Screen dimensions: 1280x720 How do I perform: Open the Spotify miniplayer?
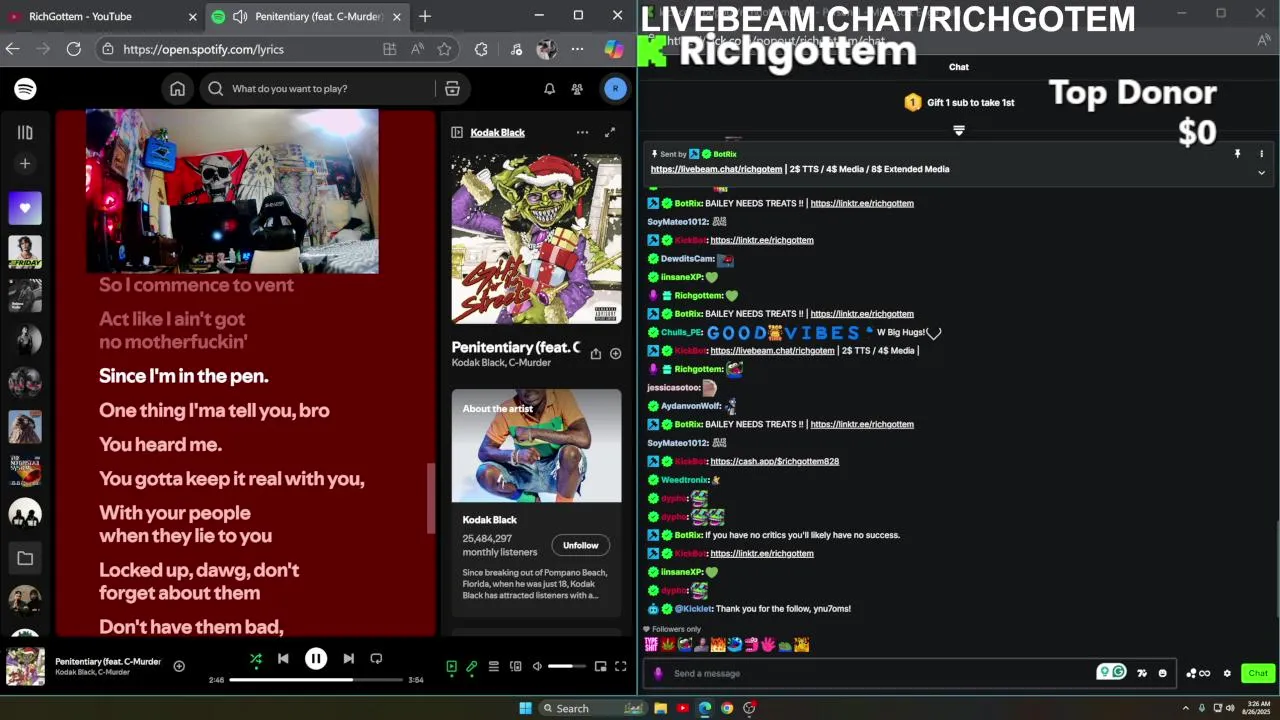[600, 666]
